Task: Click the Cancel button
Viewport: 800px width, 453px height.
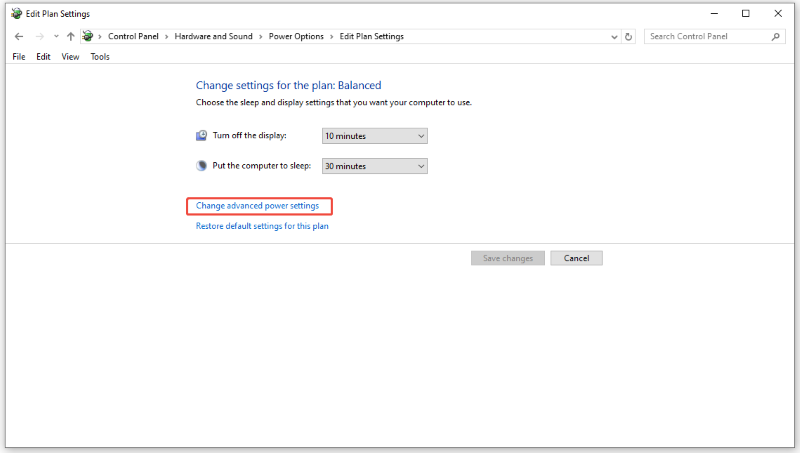Action: click(x=577, y=258)
